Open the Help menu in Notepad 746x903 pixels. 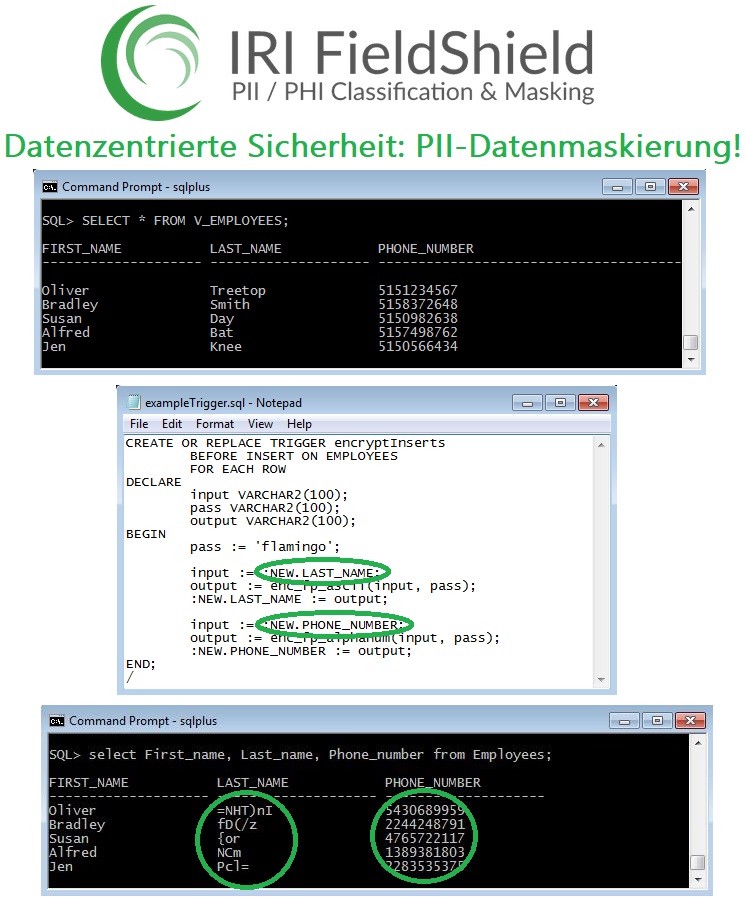300,424
